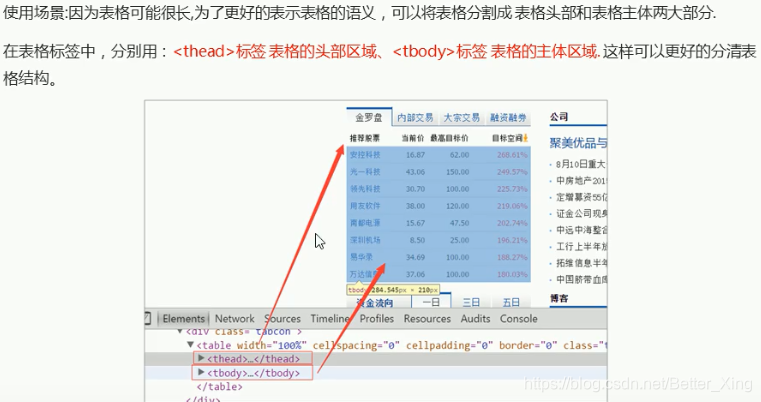Collapse the div class tabcon node
The height and width of the screenshot is (402, 761).
(180, 332)
